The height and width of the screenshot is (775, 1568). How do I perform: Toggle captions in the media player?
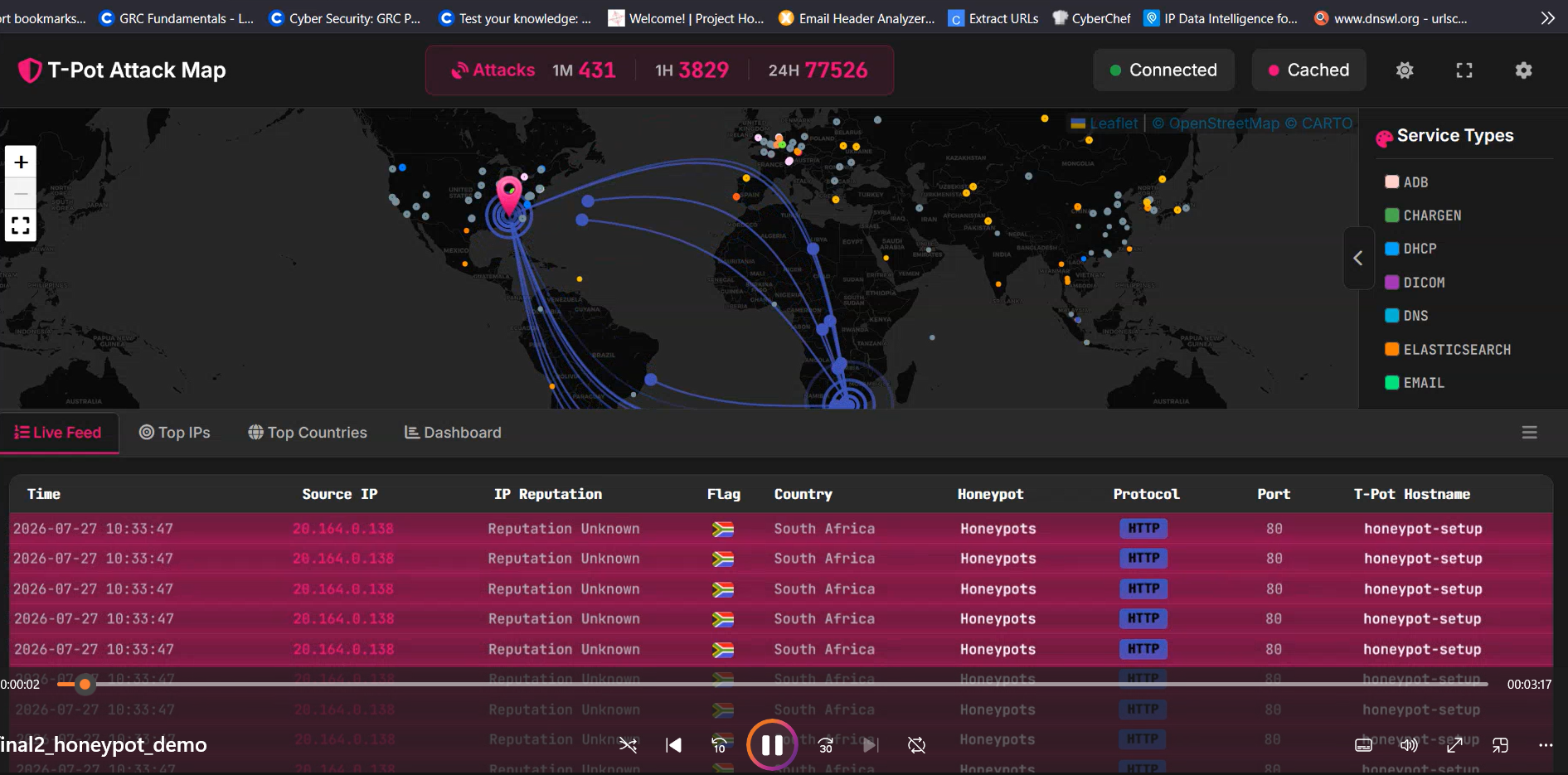[1363, 745]
